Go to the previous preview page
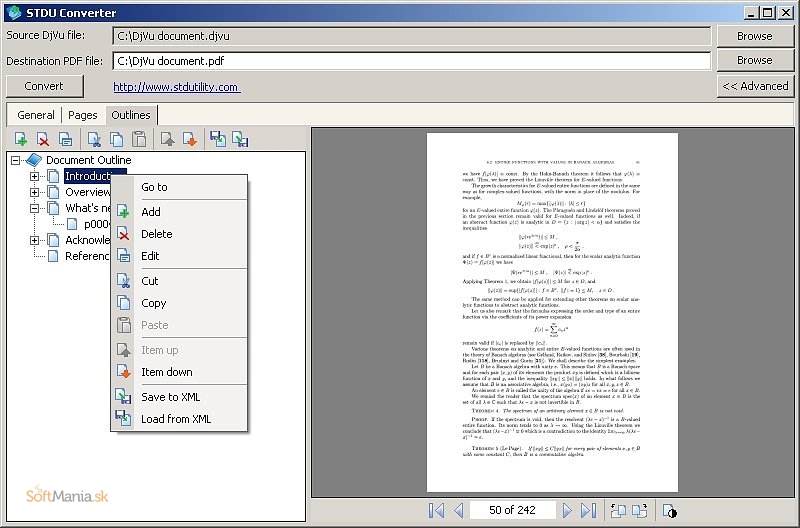 pyautogui.click(x=459, y=510)
